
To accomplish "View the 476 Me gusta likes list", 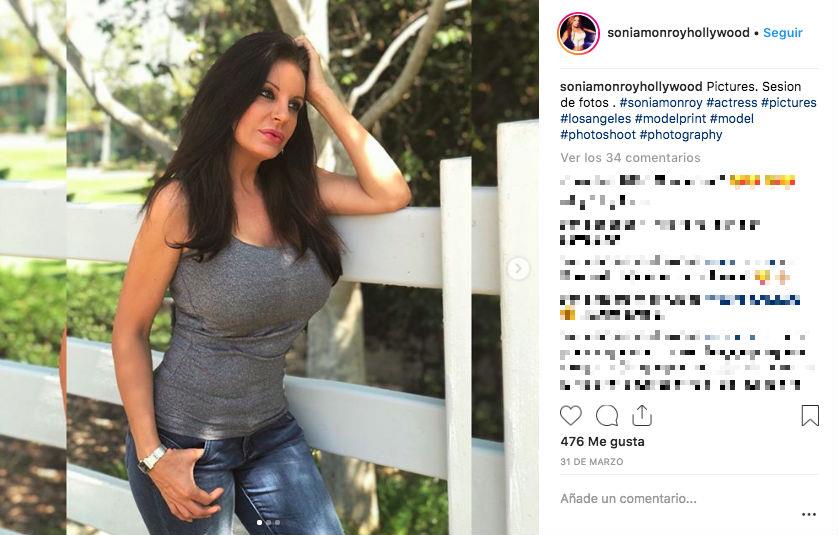I will coord(602,441).
